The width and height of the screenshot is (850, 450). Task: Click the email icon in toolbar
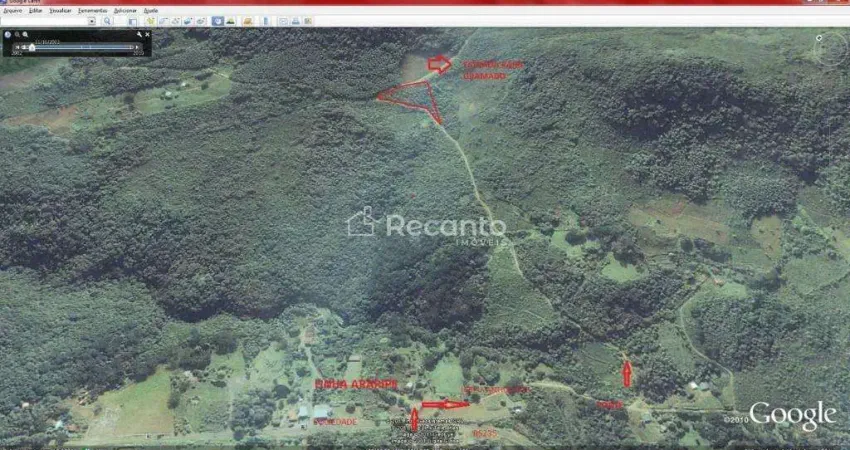click(283, 20)
